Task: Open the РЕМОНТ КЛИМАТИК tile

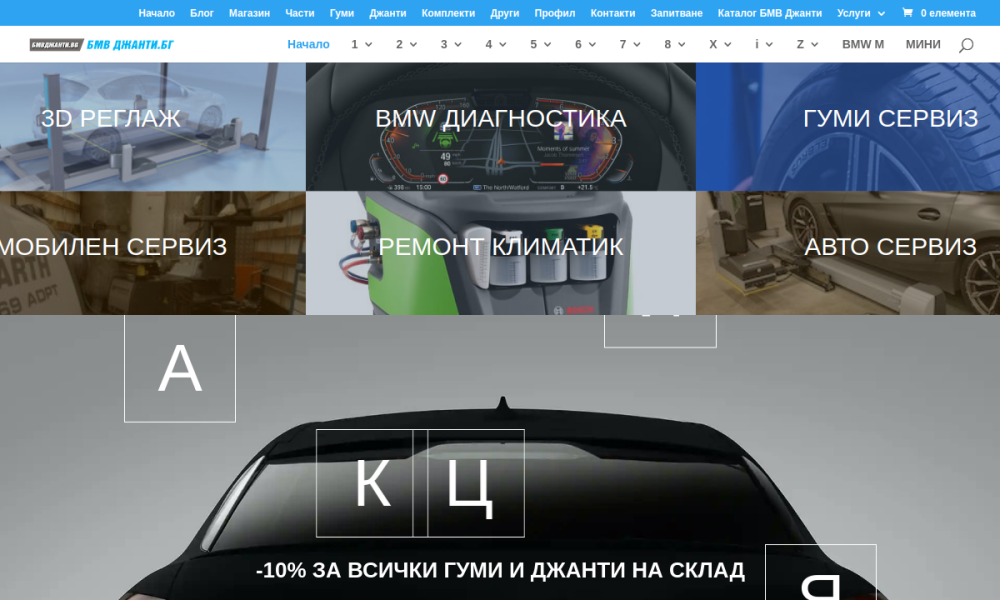Action: (501, 253)
